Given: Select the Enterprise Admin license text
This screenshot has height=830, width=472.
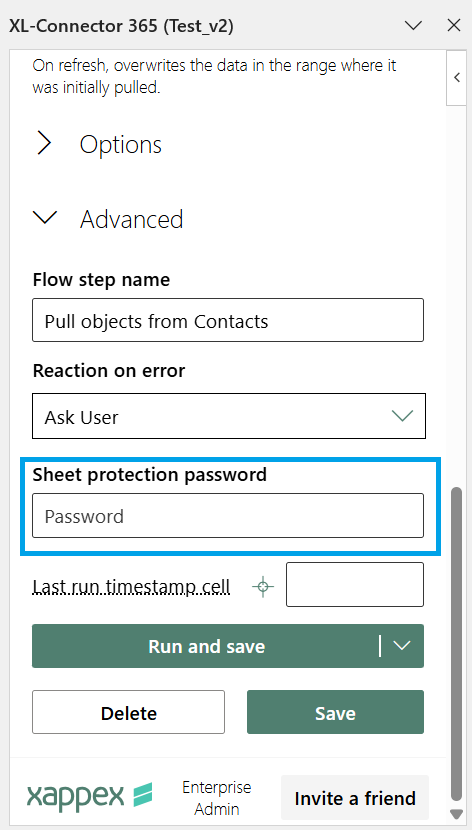Looking at the screenshot, I should coord(216,798).
